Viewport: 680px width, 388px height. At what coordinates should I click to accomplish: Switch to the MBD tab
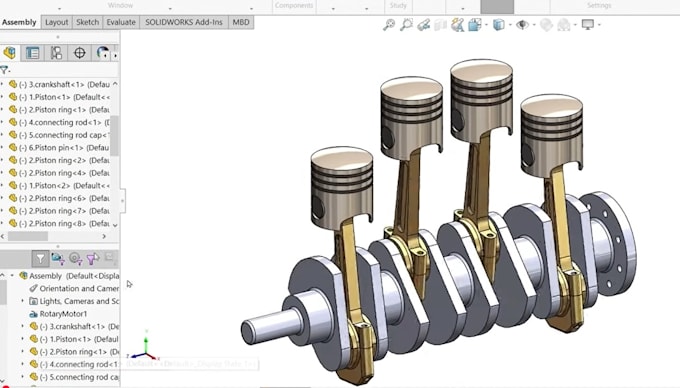241,22
